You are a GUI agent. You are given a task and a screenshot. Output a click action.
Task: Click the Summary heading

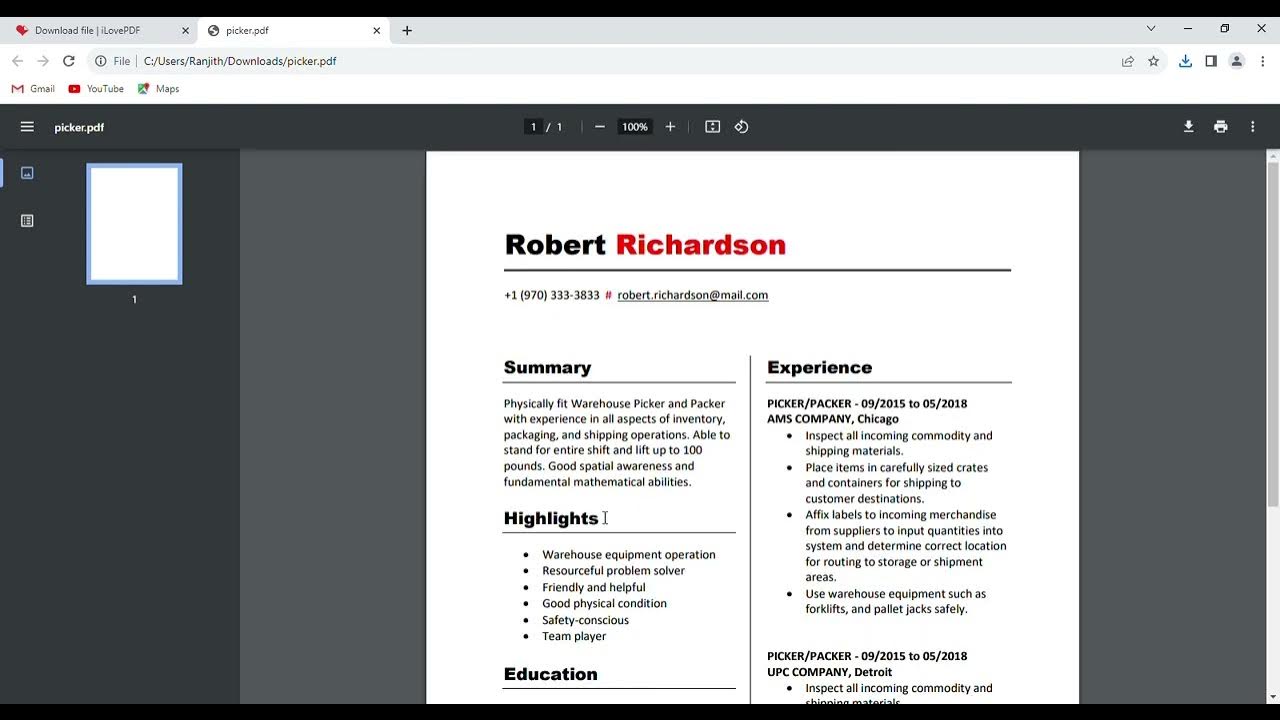(x=547, y=367)
